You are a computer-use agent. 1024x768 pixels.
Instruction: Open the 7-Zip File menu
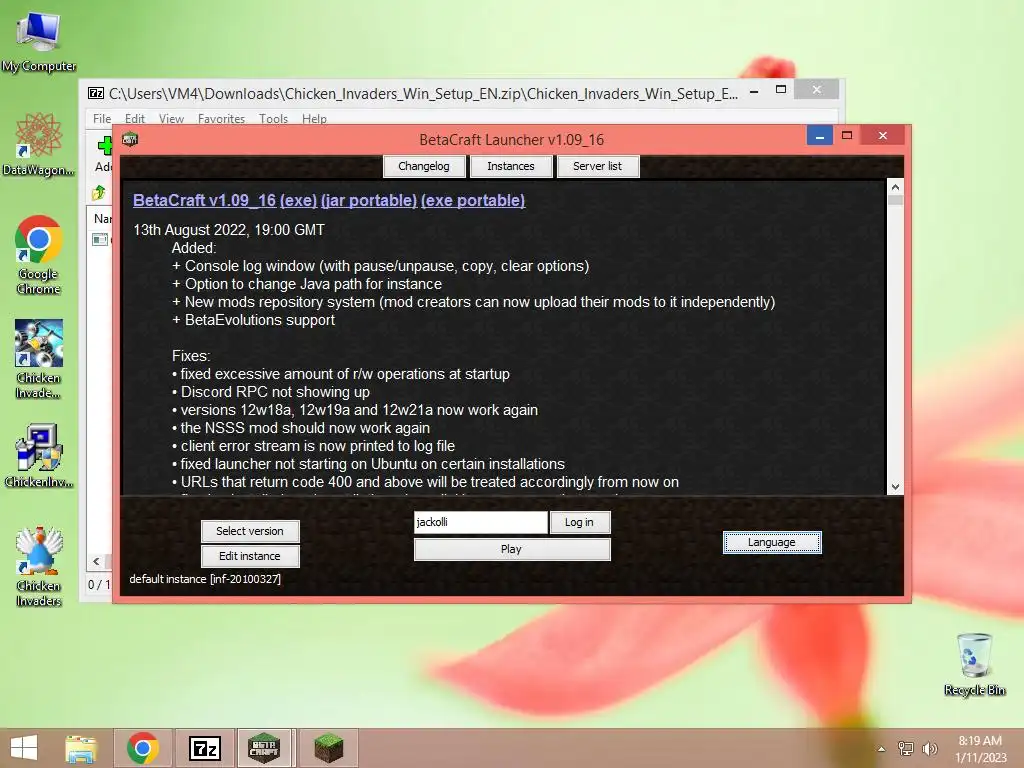tap(102, 119)
